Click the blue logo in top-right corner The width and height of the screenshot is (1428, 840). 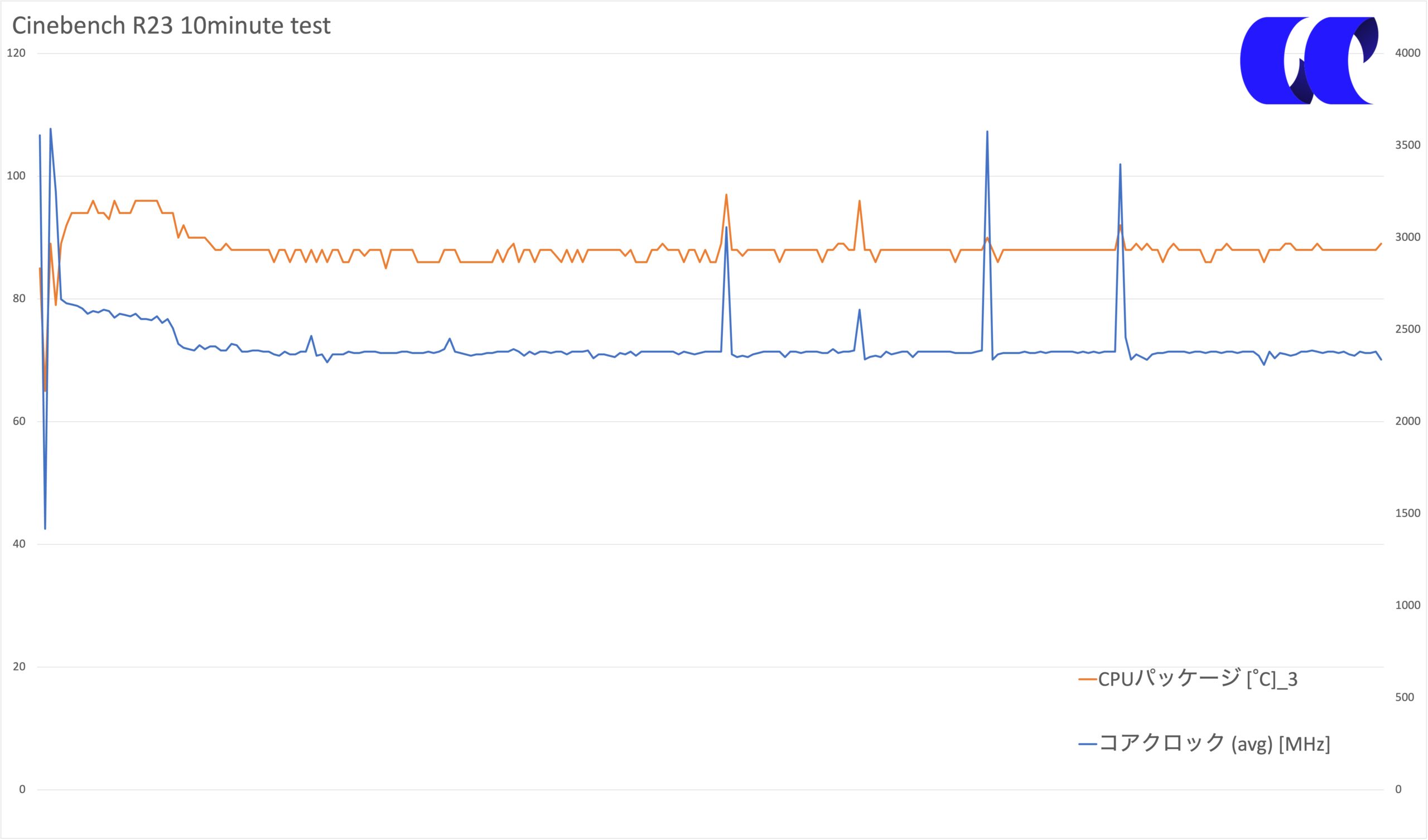[x=1309, y=61]
